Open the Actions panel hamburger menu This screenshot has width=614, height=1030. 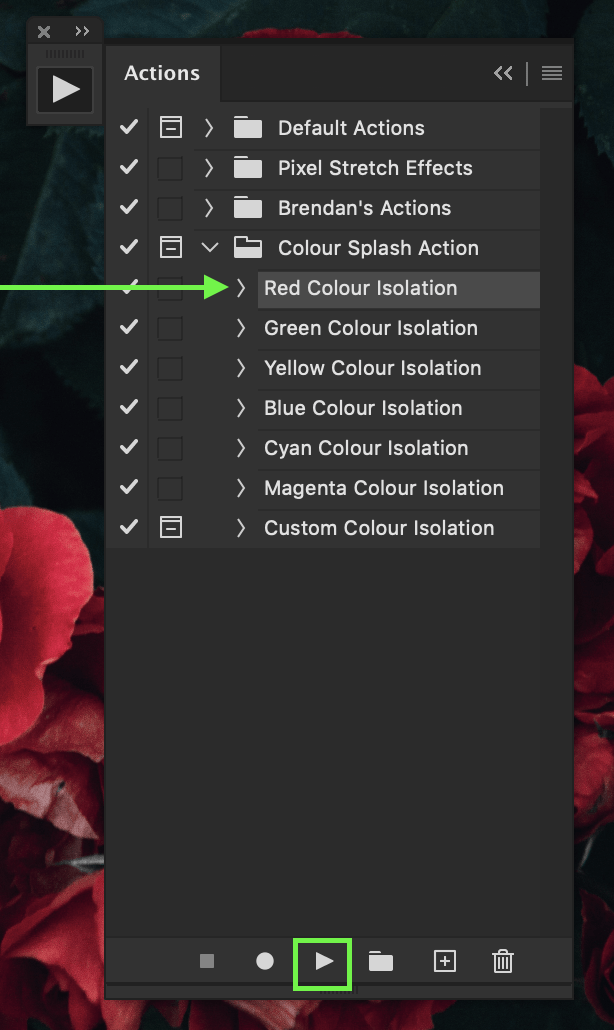(552, 73)
